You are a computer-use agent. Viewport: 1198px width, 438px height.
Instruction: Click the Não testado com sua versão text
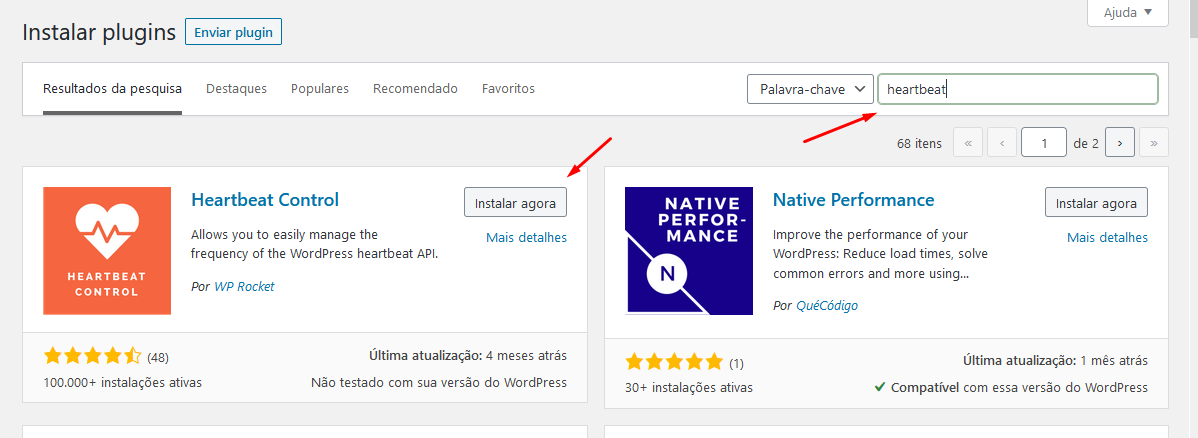click(x=439, y=382)
